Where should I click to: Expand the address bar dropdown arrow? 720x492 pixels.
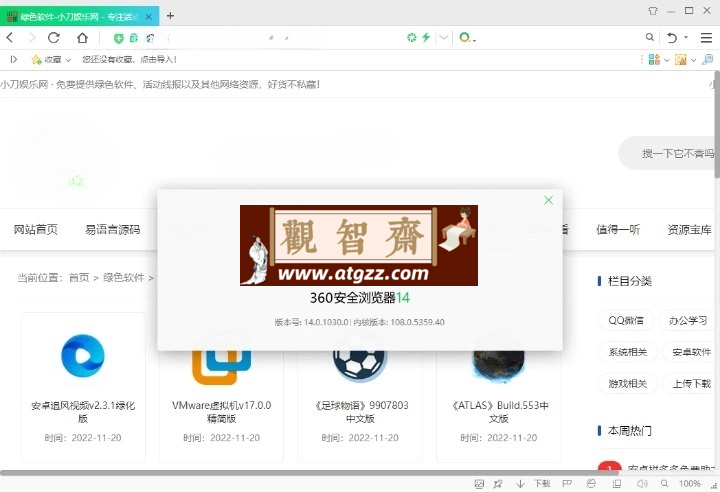(443, 38)
